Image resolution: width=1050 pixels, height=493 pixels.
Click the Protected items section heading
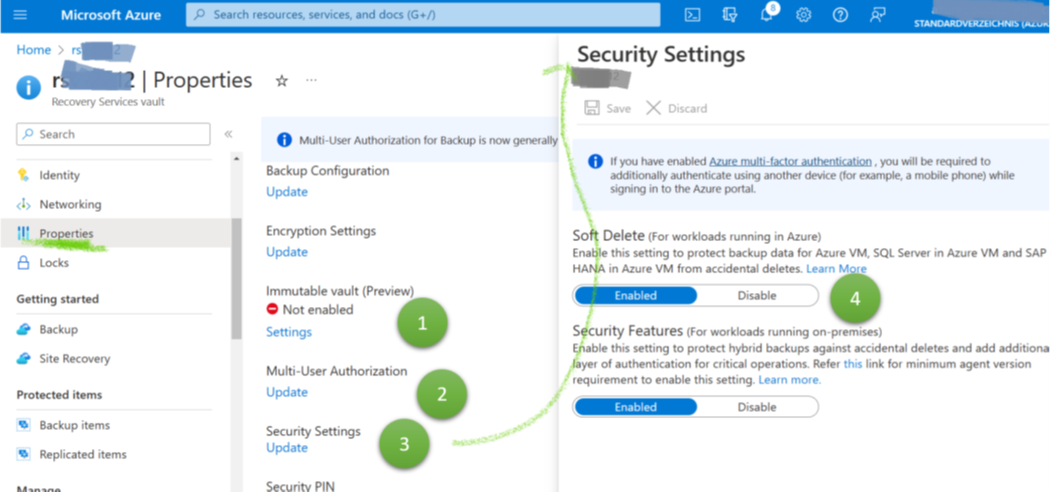coord(60,395)
